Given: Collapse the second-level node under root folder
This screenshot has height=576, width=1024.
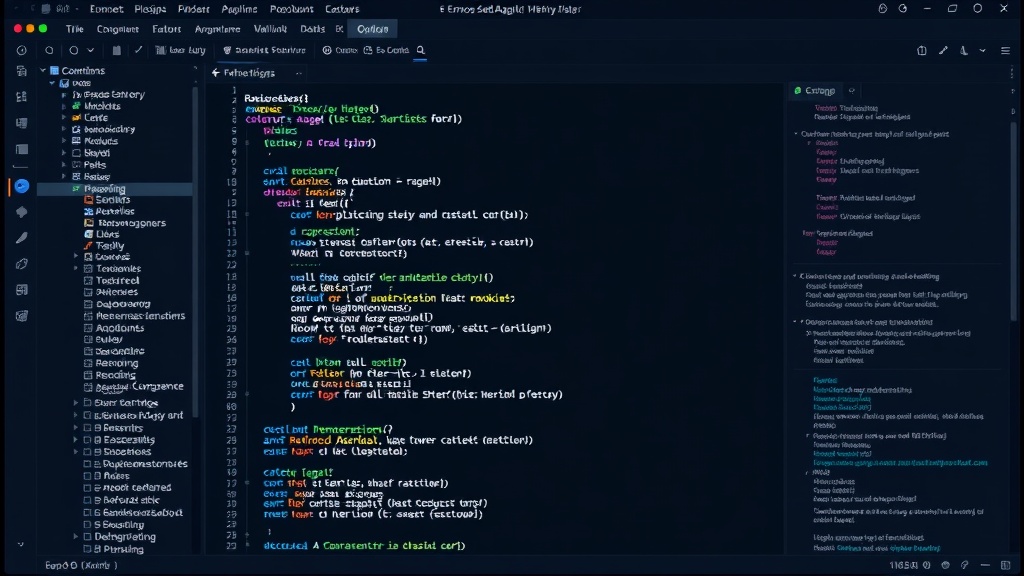Looking at the screenshot, I should [52, 83].
